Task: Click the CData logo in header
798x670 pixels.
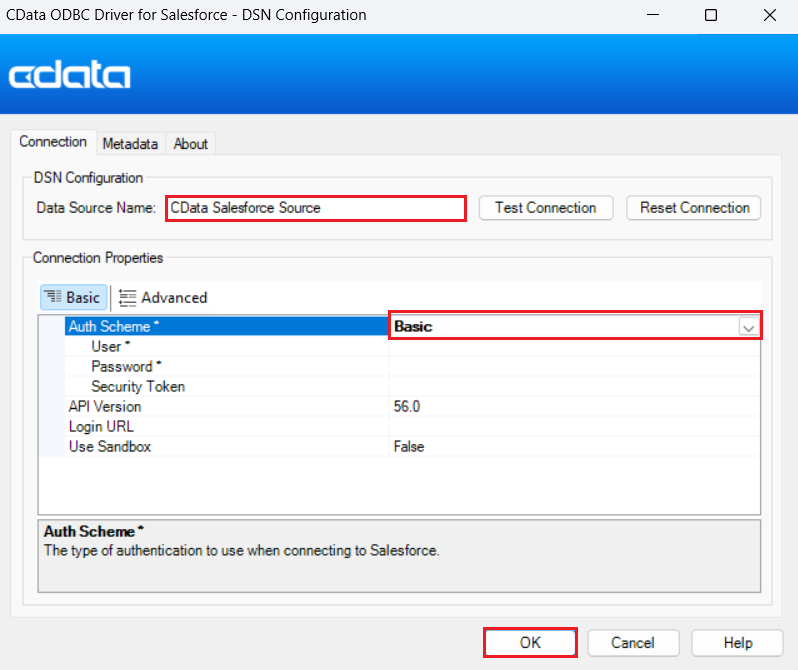Action: coord(70,76)
